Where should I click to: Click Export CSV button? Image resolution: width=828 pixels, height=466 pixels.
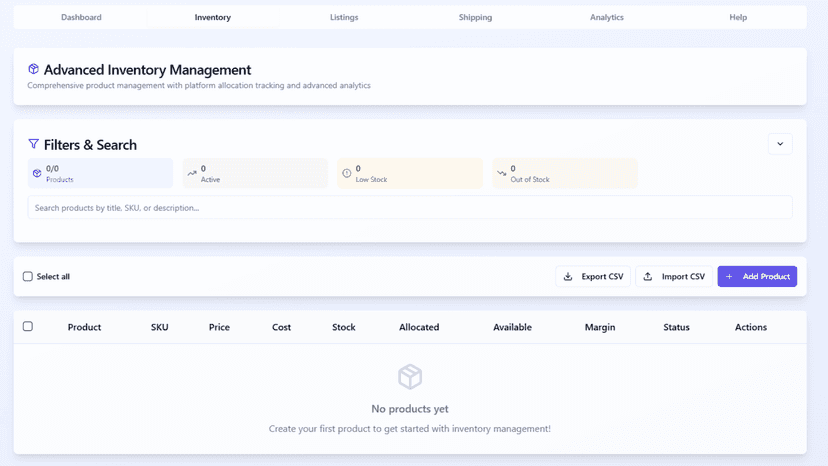click(593, 276)
